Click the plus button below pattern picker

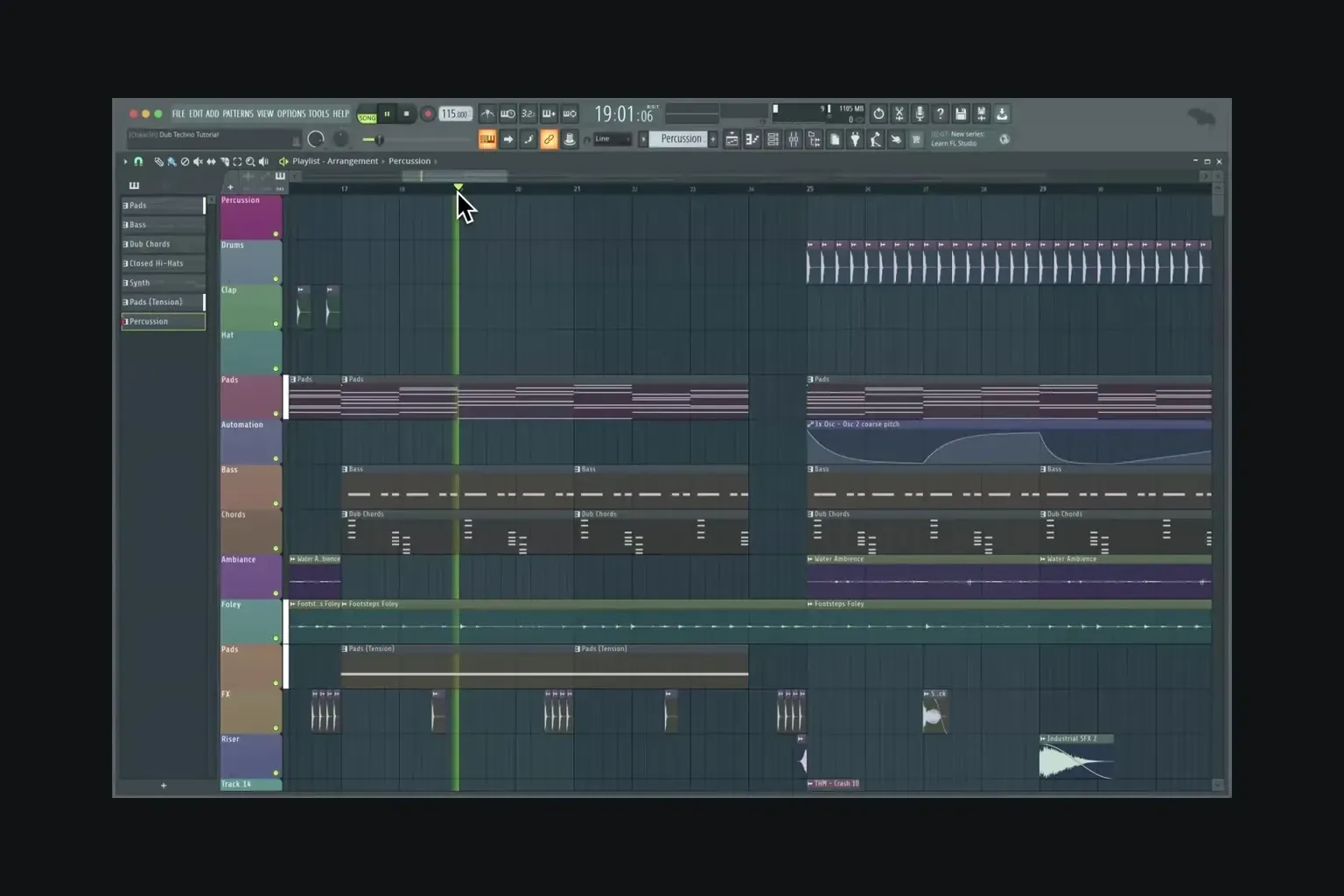tap(164, 786)
